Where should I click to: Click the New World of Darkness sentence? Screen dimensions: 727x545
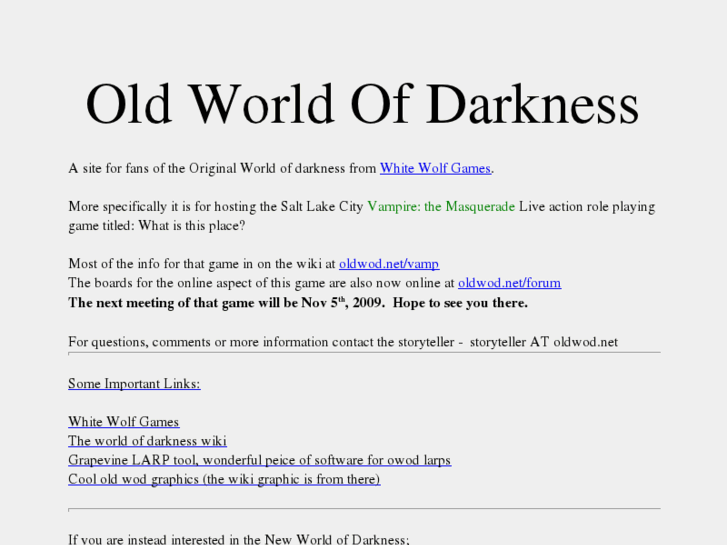239,539
